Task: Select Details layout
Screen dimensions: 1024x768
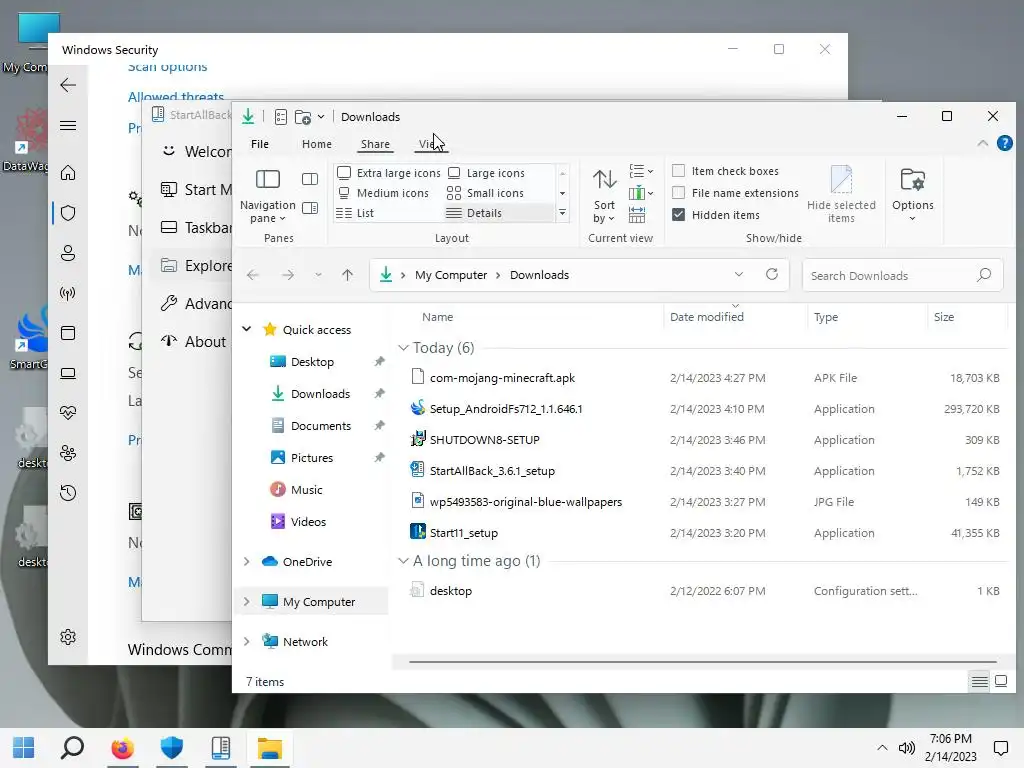Action: (499, 213)
